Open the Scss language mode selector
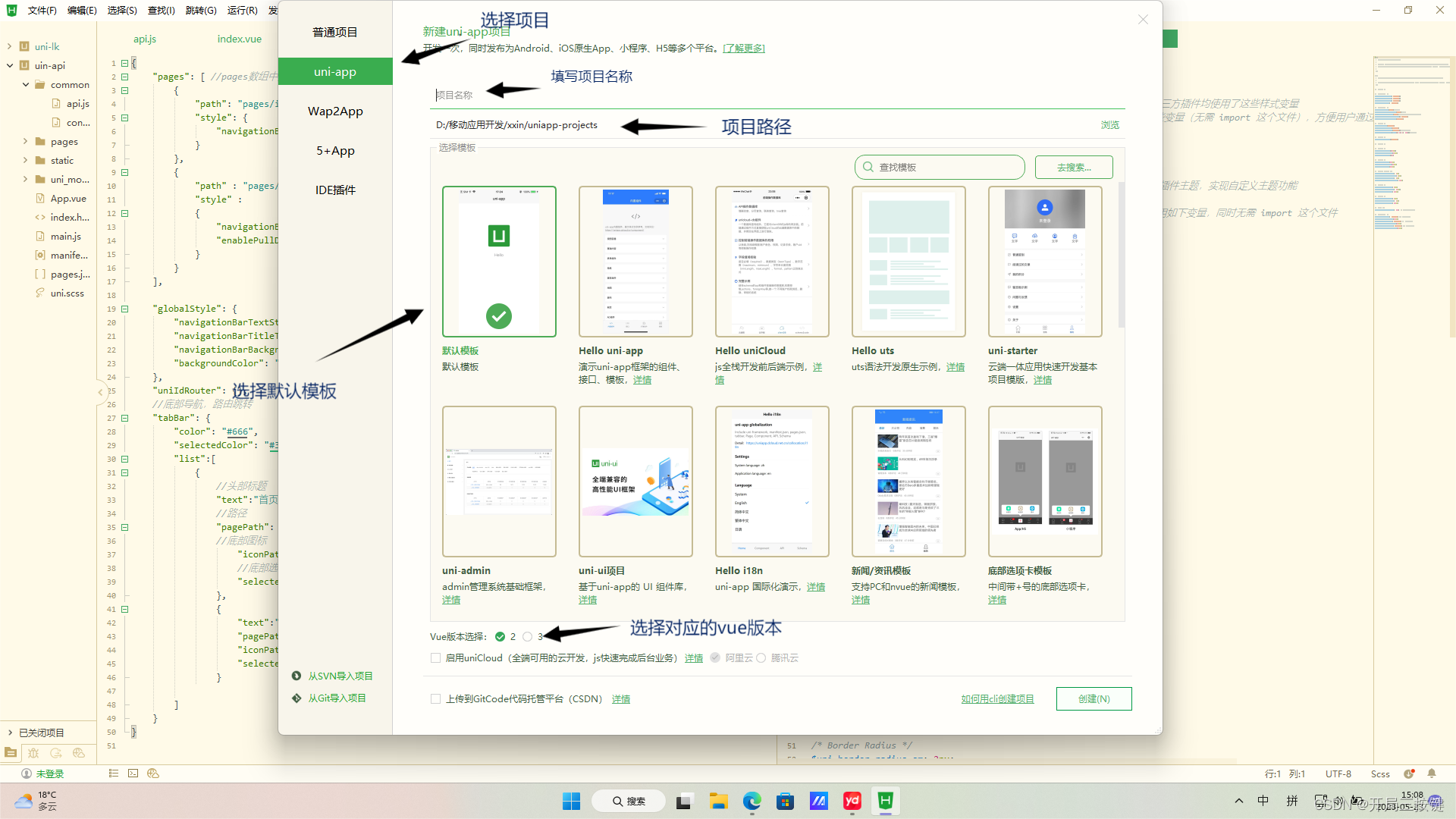 (x=1380, y=774)
